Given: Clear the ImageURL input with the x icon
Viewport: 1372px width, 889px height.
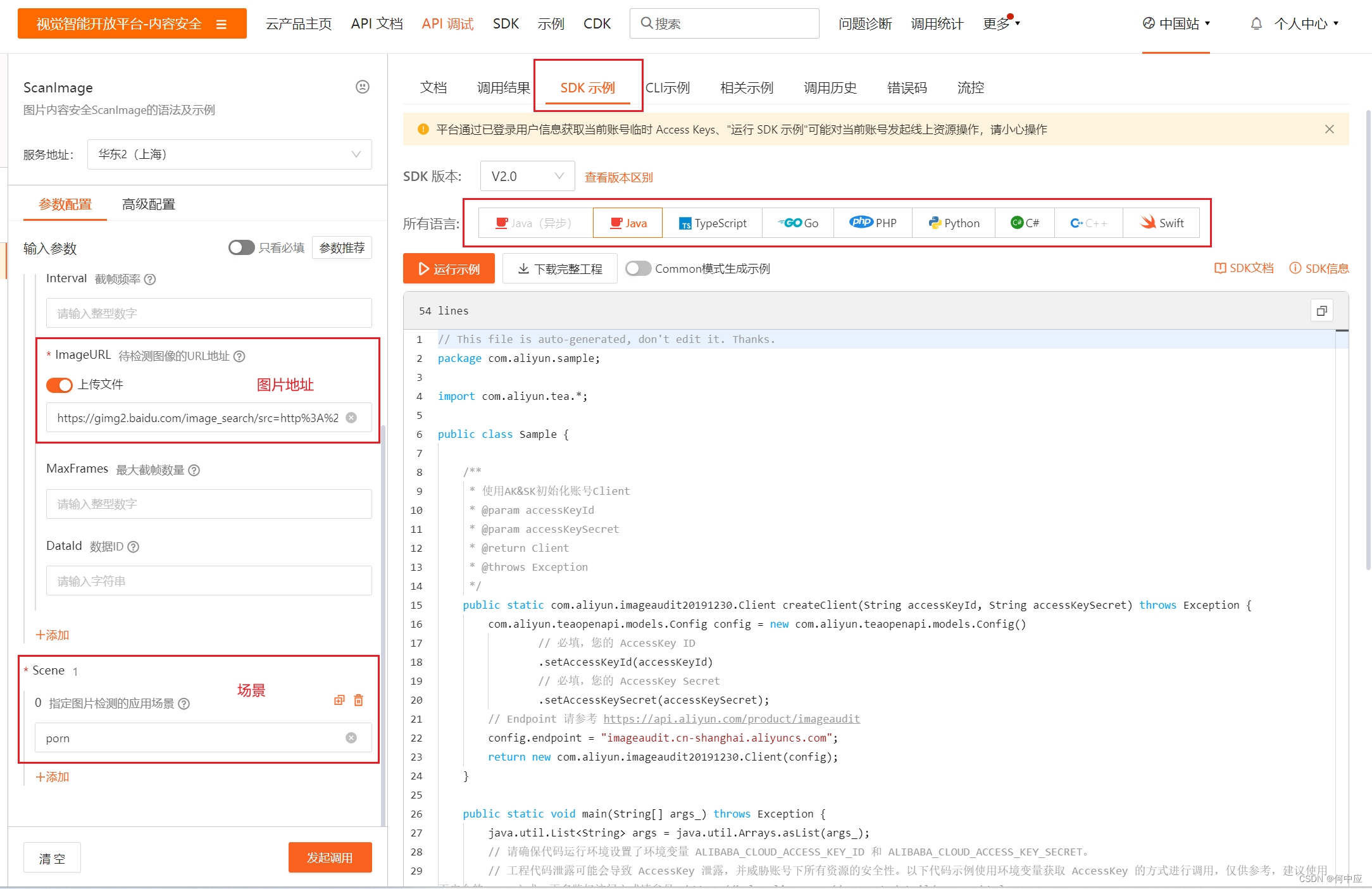Looking at the screenshot, I should coord(351,418).
